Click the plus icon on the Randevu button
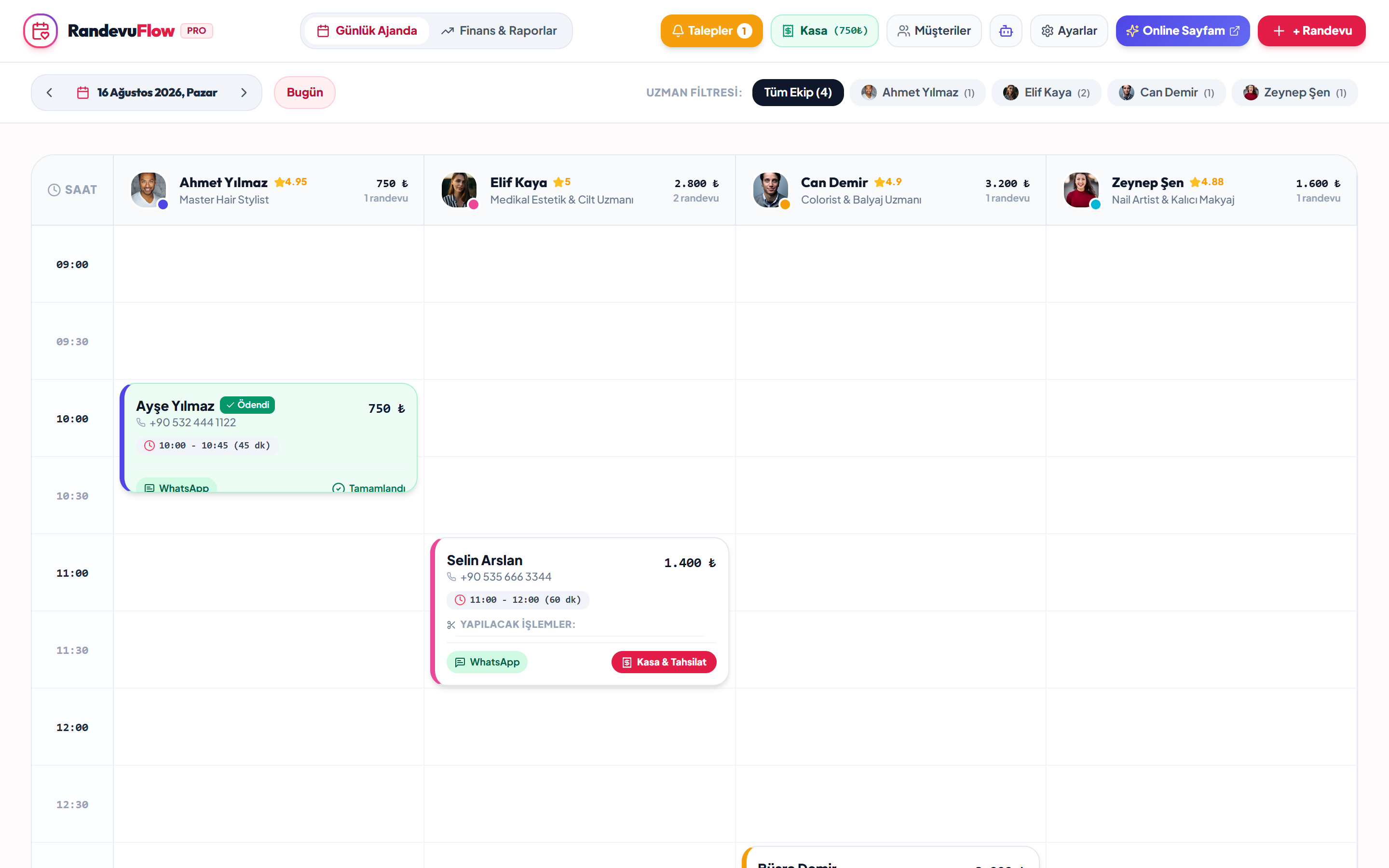This screenshot has height=868, width=1389. pos(1279,31)
